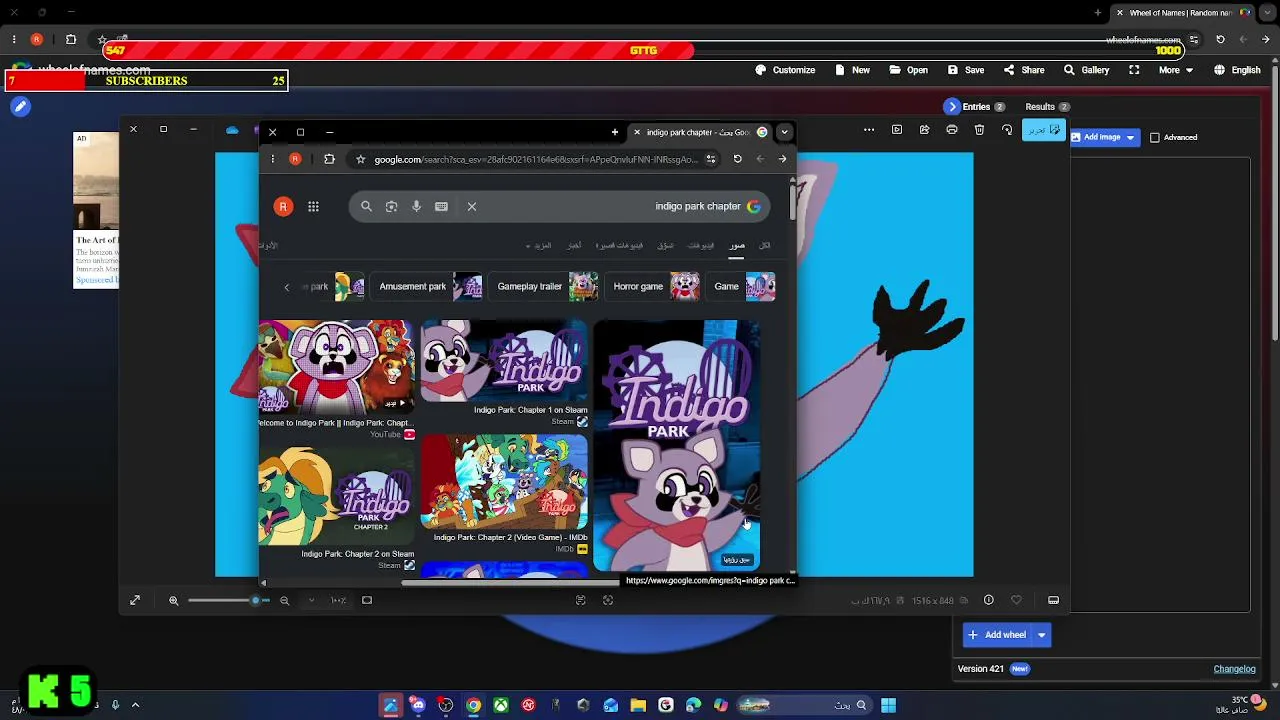Click the Open button in wheel toolbar
The image size is (1280, 720).
[x=909, y=70]
